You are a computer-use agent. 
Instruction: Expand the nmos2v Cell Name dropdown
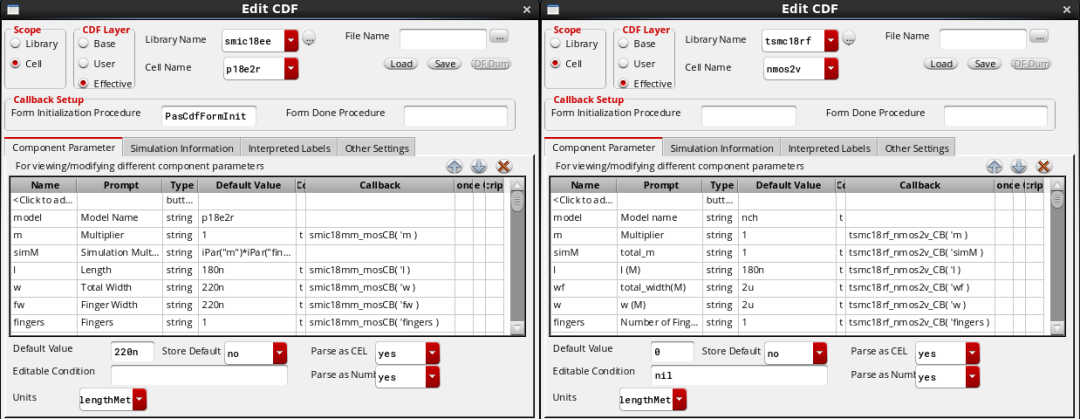pyautogui.click(x=831, y=68)
